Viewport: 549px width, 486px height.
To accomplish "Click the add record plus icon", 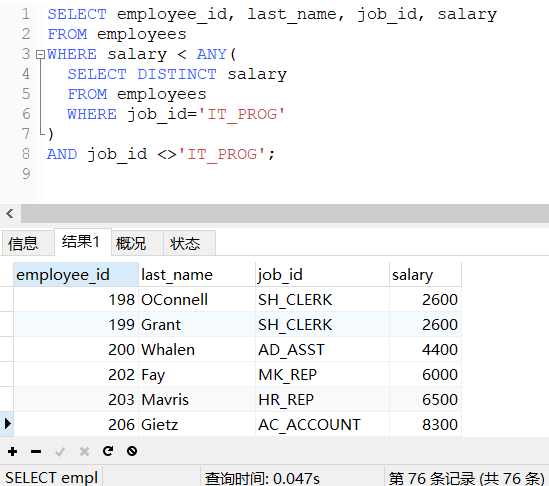I will tap(13, 451).
